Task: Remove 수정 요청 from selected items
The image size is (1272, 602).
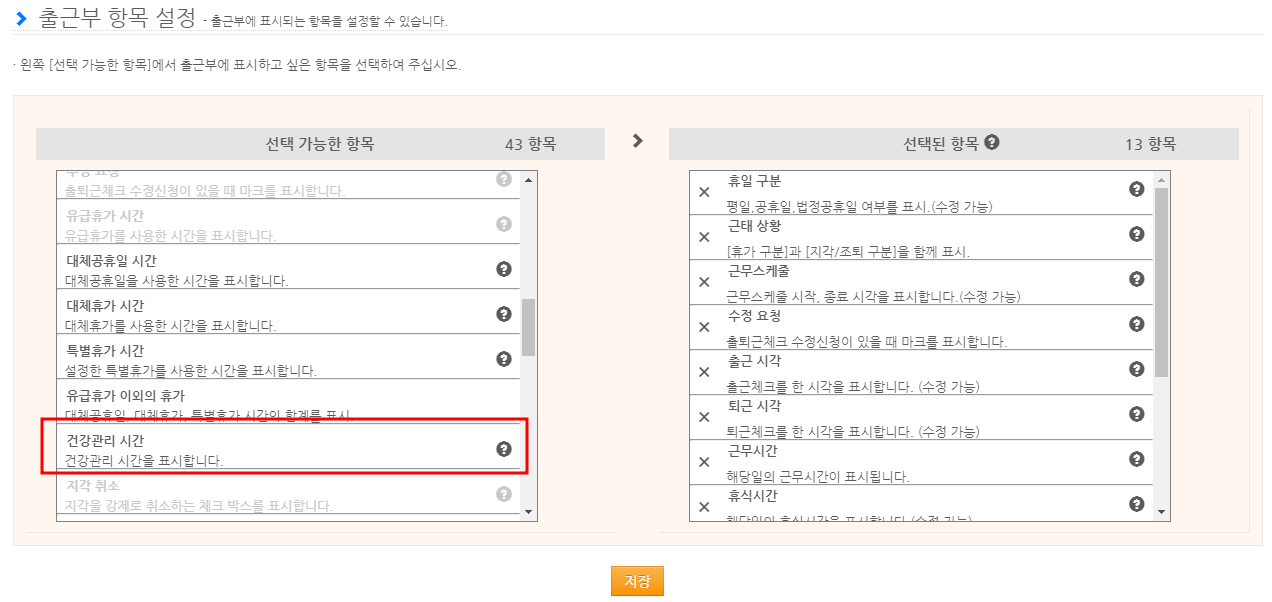Action: pos(704,327)
